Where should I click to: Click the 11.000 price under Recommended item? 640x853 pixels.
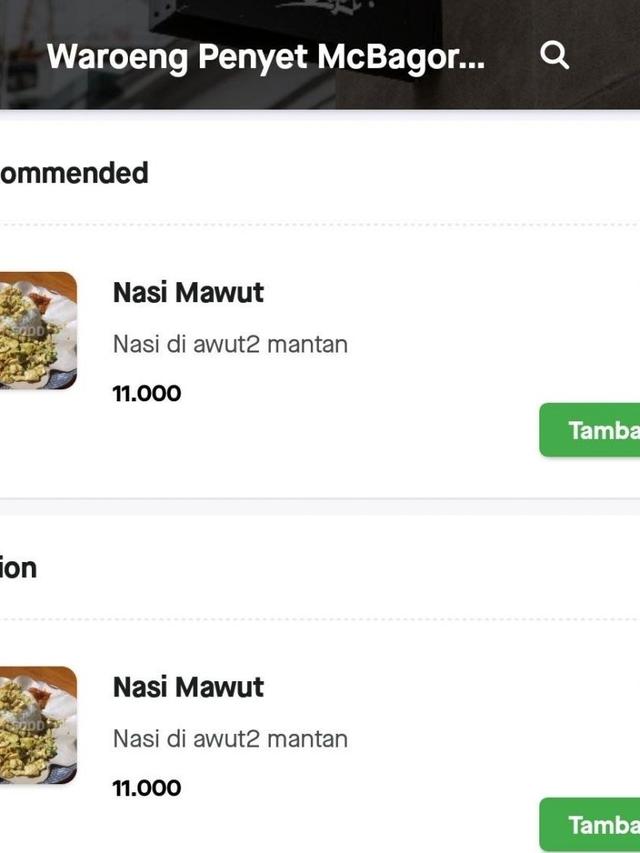tap(146, 392)
